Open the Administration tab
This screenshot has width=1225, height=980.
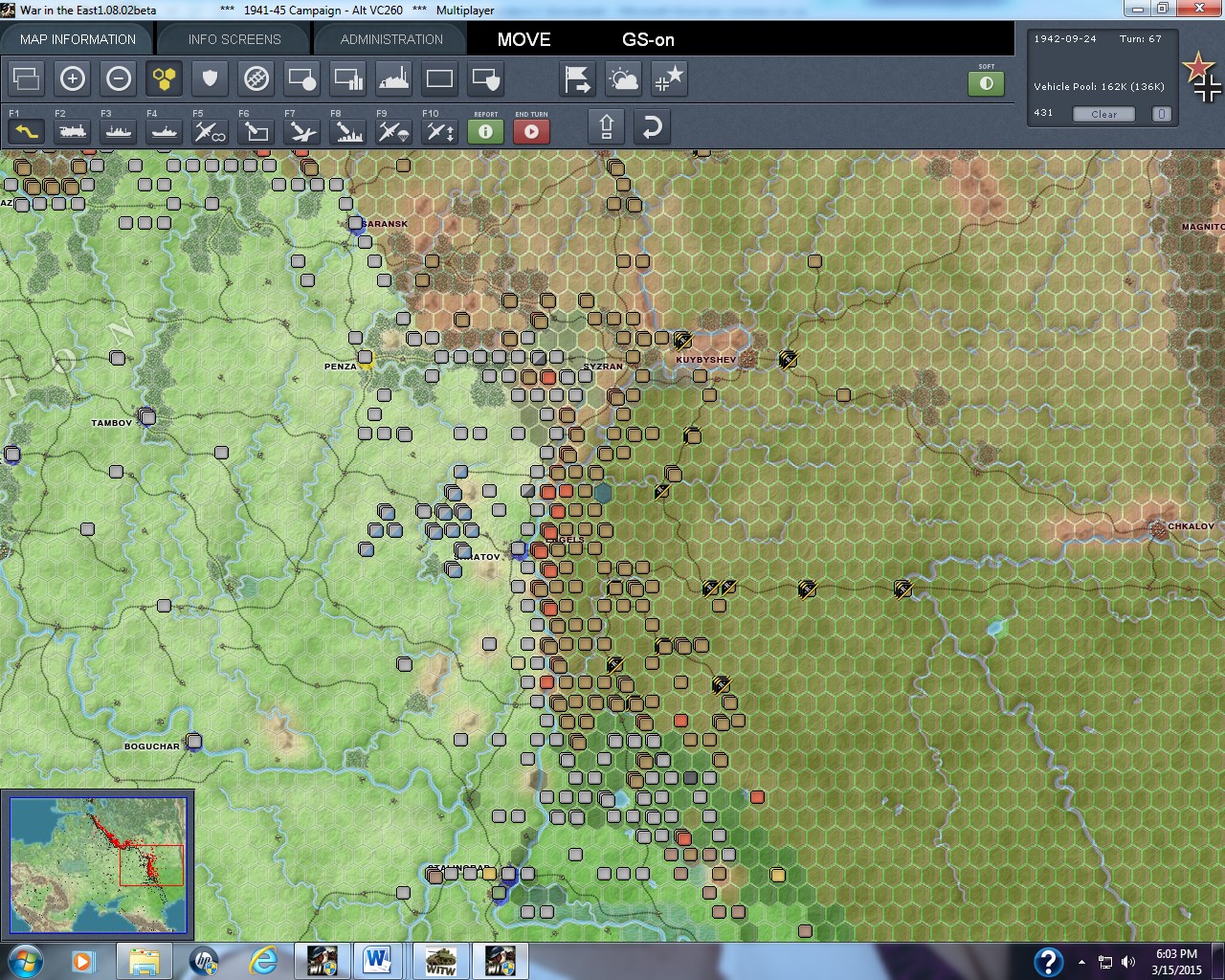pyautogui.click(x=391, y=39)
